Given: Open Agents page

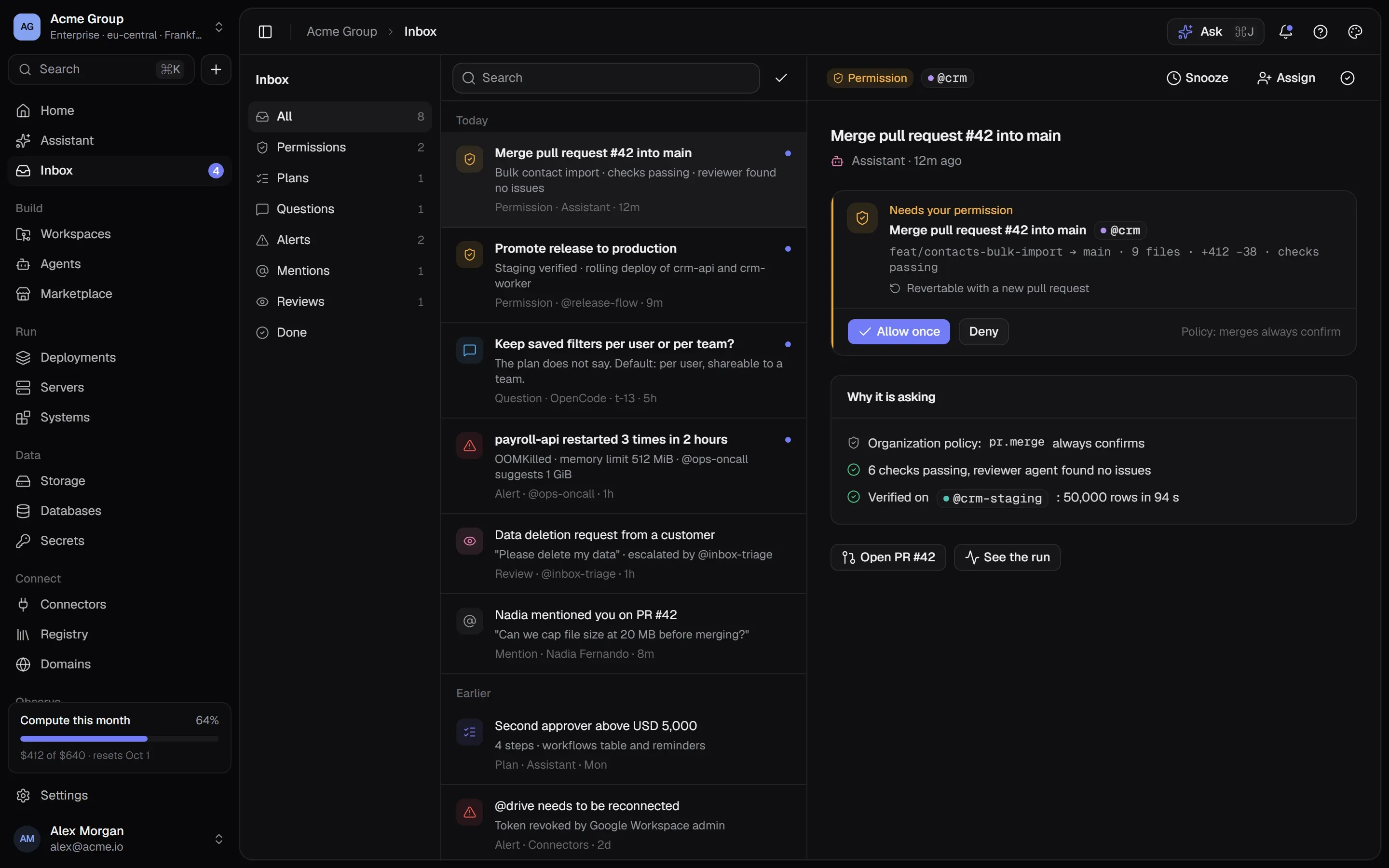Looking at the screenshot, I should point(120,263).
